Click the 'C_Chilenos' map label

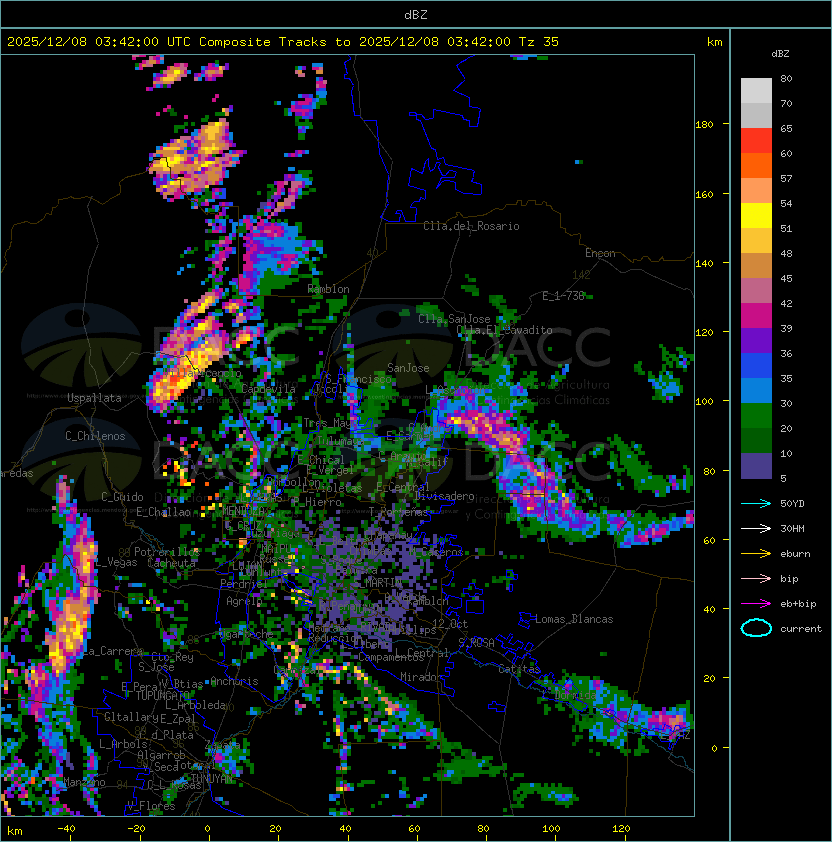click(x=95, y=436)
